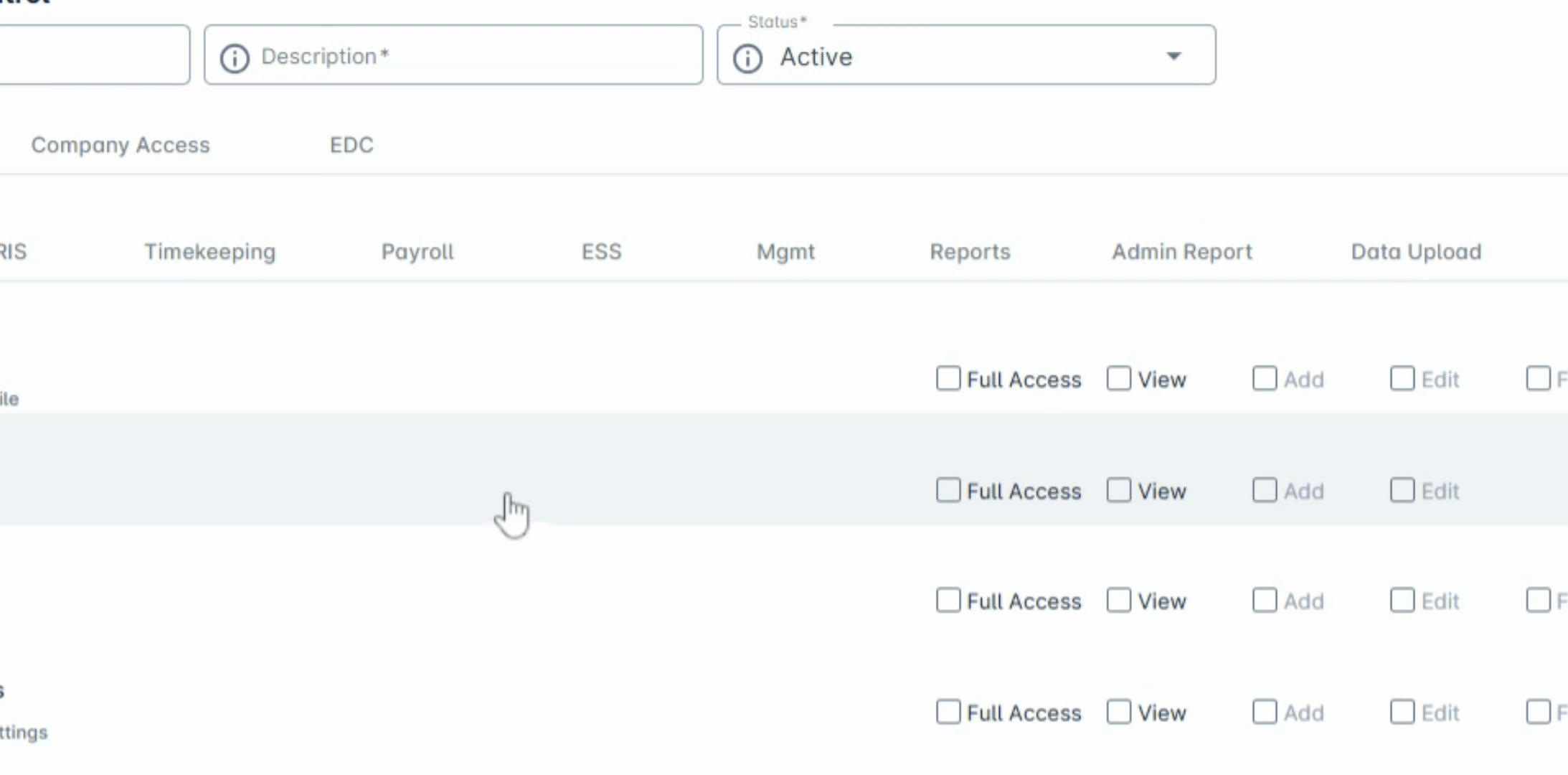Viewport: 1568px width, 775px height.
Task: Open the Reports tab
Action: coord(970,252)
